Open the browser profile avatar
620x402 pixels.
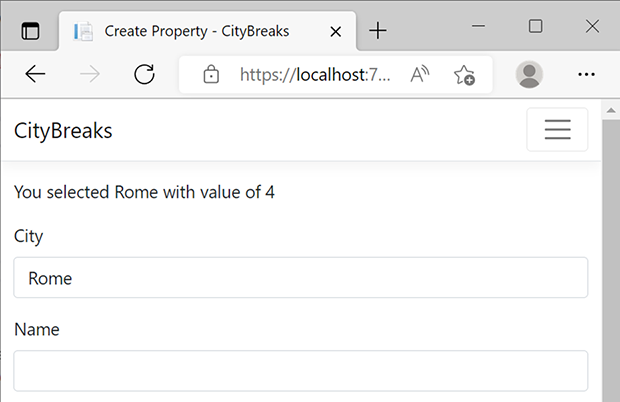click(x=529, y=74)
